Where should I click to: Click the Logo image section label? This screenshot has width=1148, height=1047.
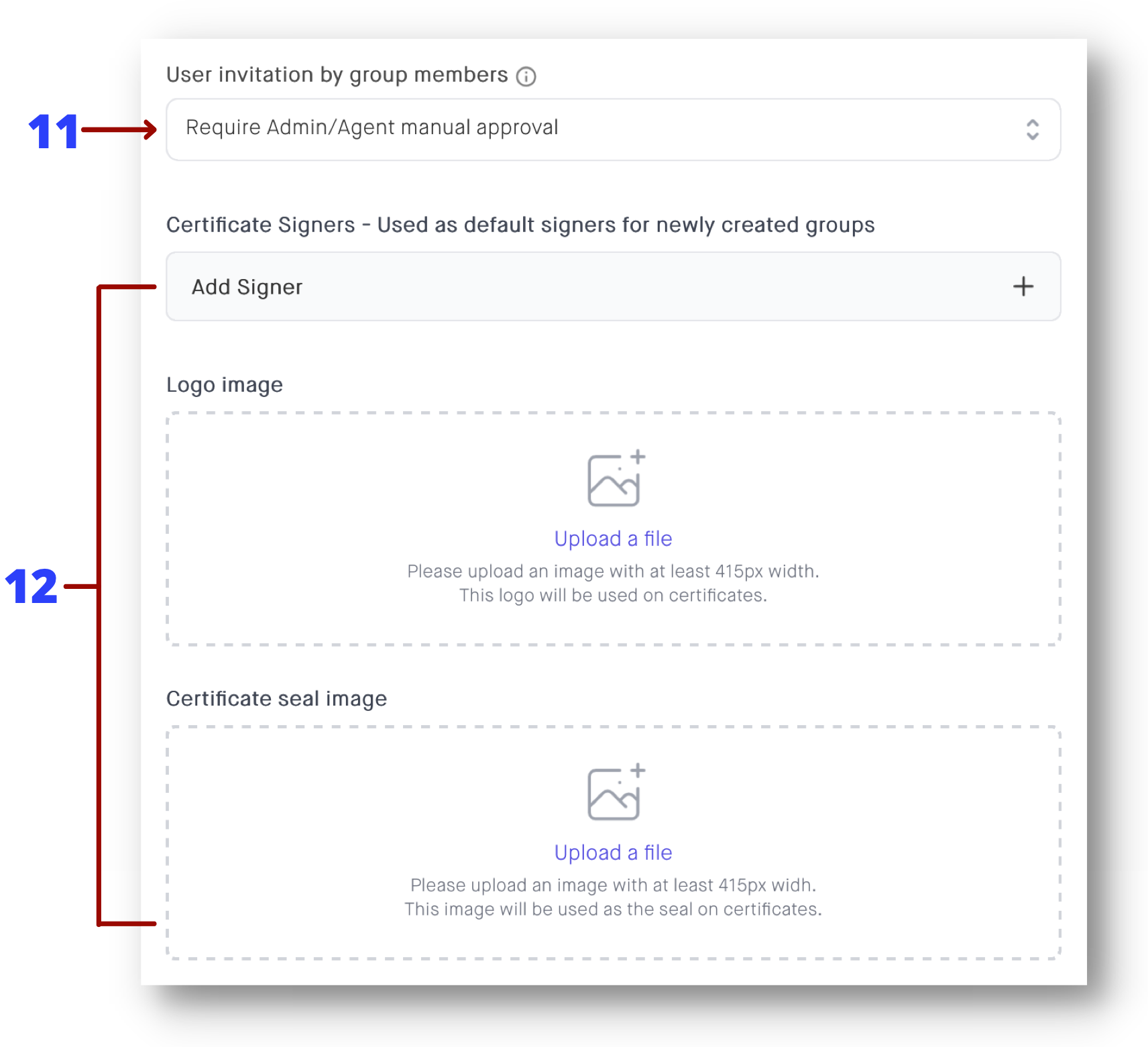[x=225, y=385]
